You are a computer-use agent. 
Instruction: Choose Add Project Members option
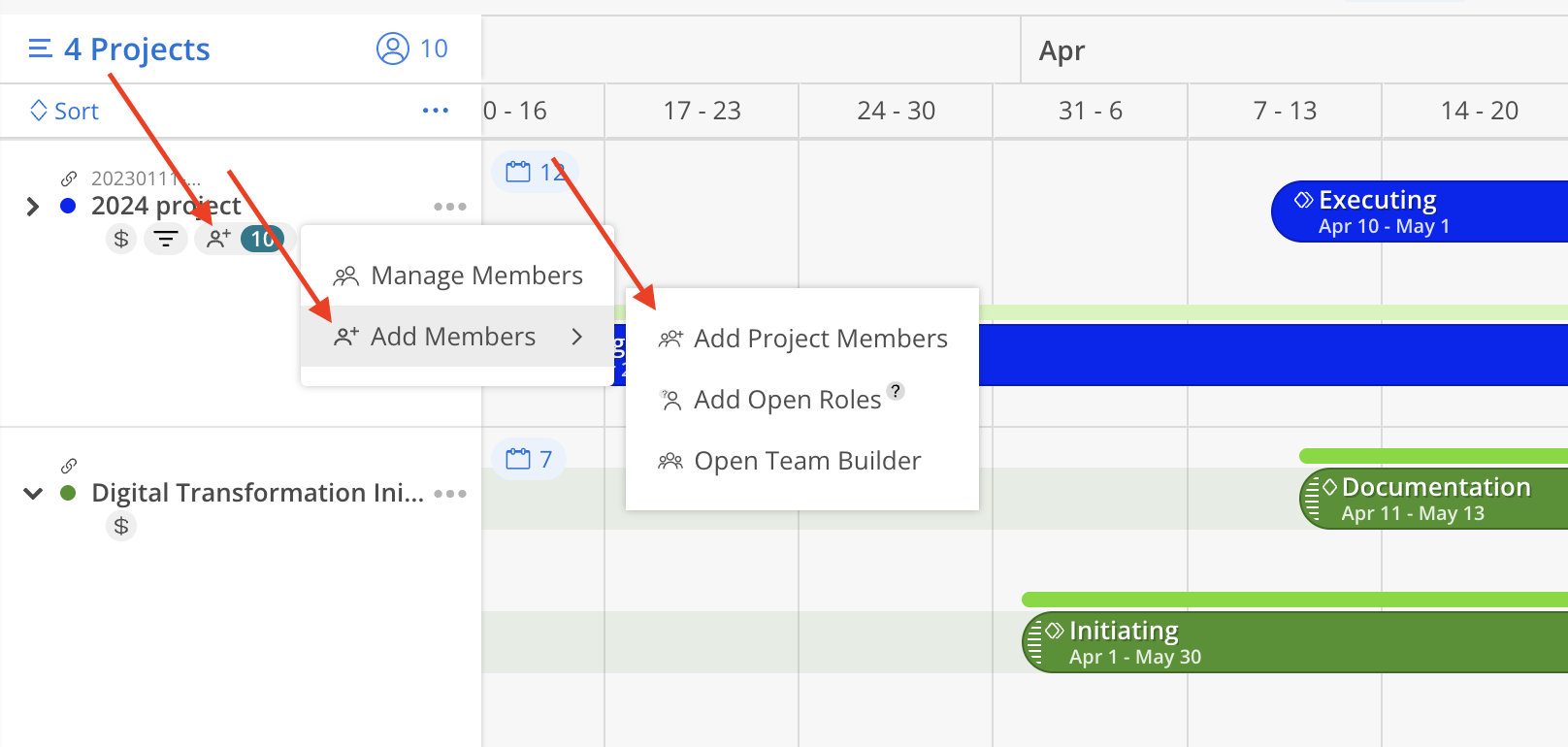click(x=802, y=339)
